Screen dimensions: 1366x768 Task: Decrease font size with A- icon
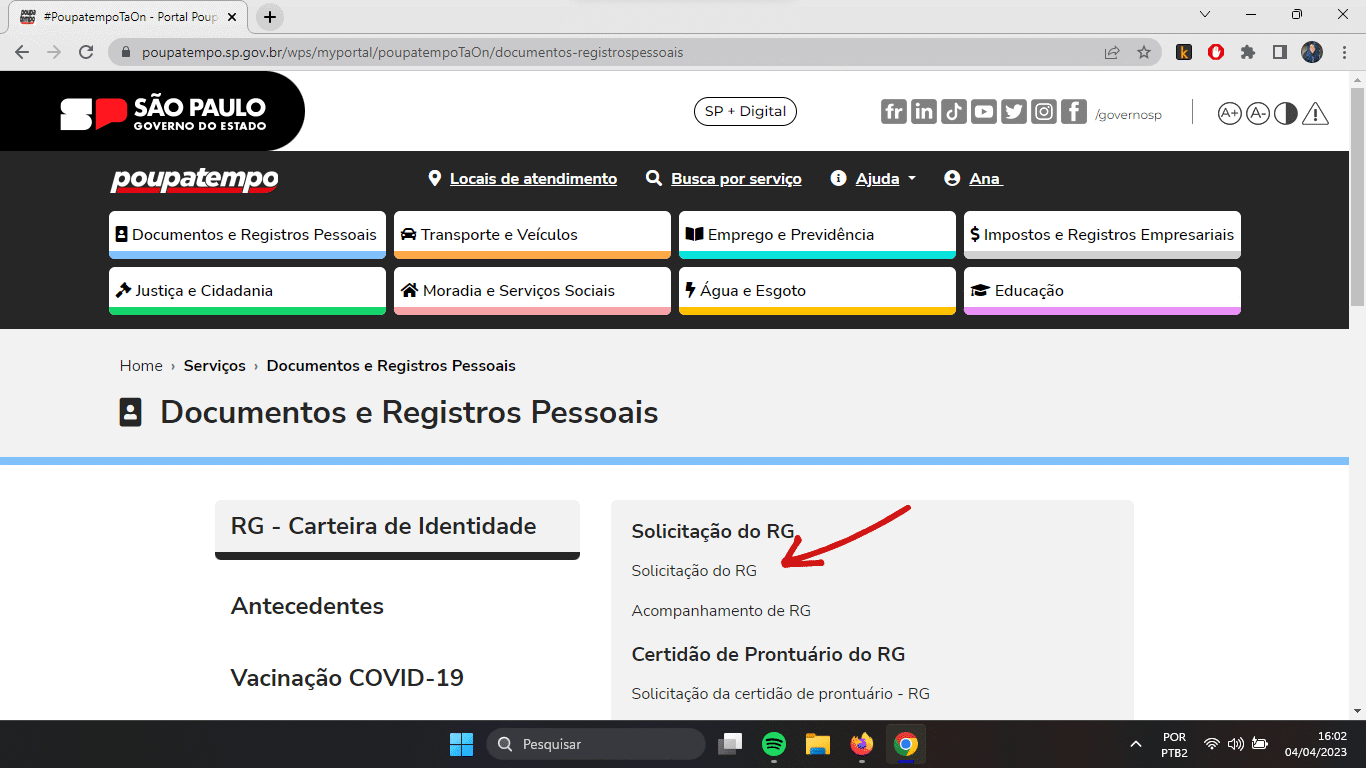[1257, 113]
